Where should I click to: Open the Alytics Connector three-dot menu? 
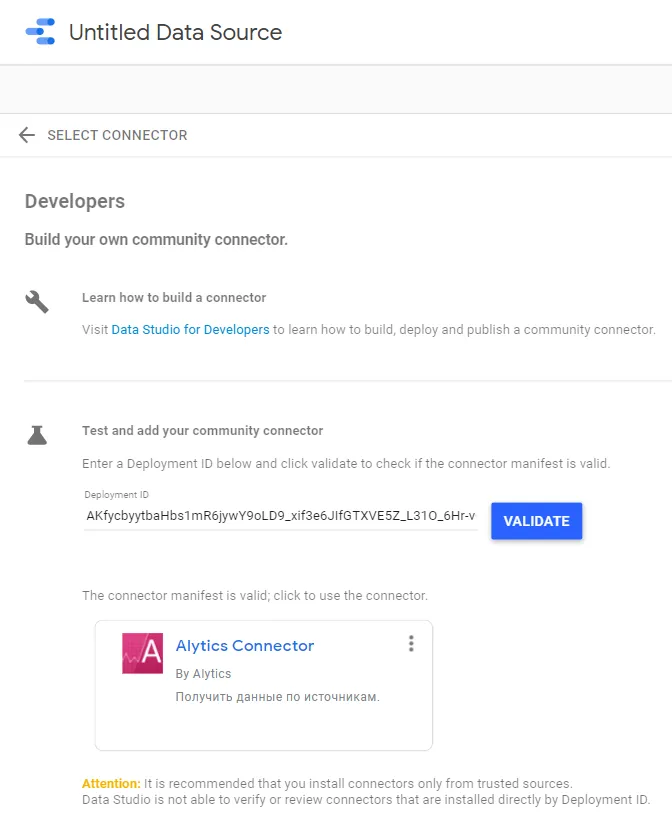click(411, 644)
